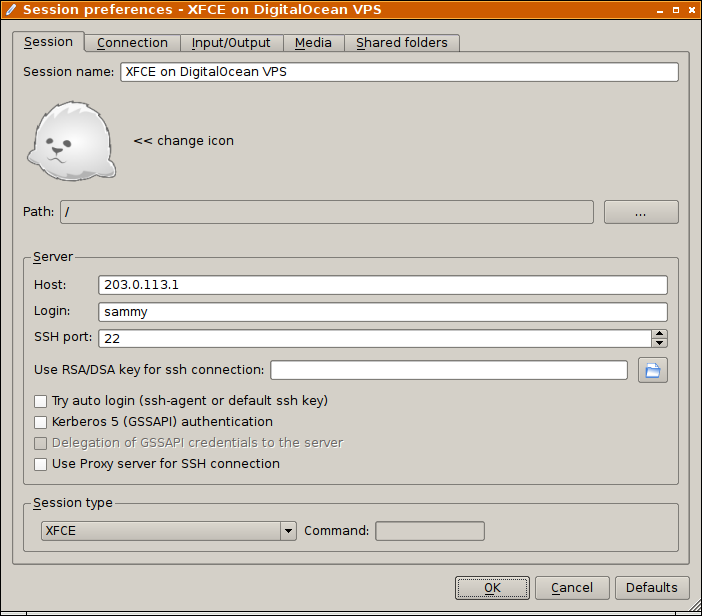
Task: Maximize the Session preferences window
Action: click(676, 10)
